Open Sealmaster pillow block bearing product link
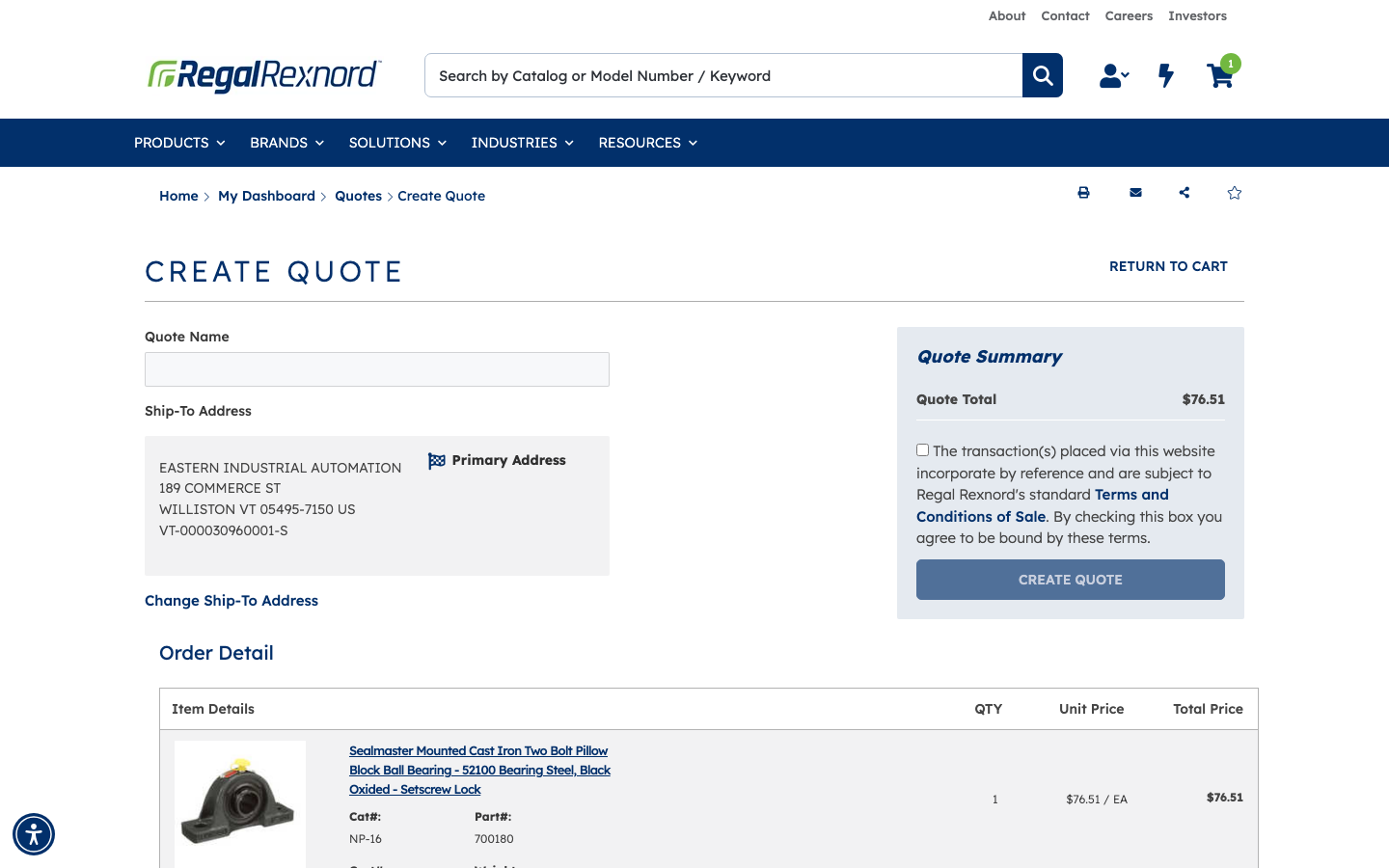Image resolution: width=1389 pixels, height=868 pixels. [x=479, y=770]
